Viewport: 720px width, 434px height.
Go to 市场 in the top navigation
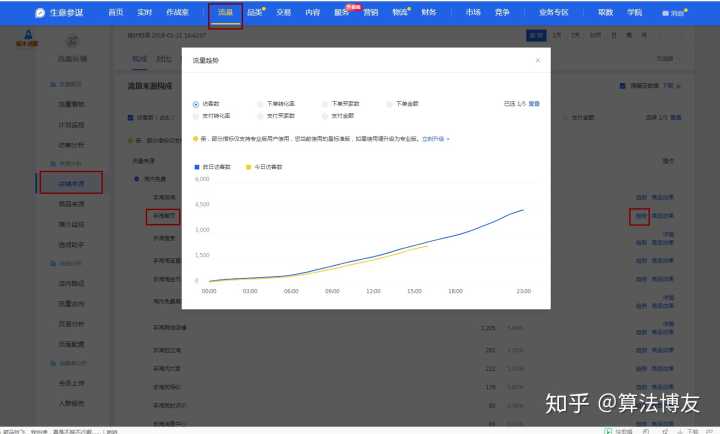click(472, 12)
